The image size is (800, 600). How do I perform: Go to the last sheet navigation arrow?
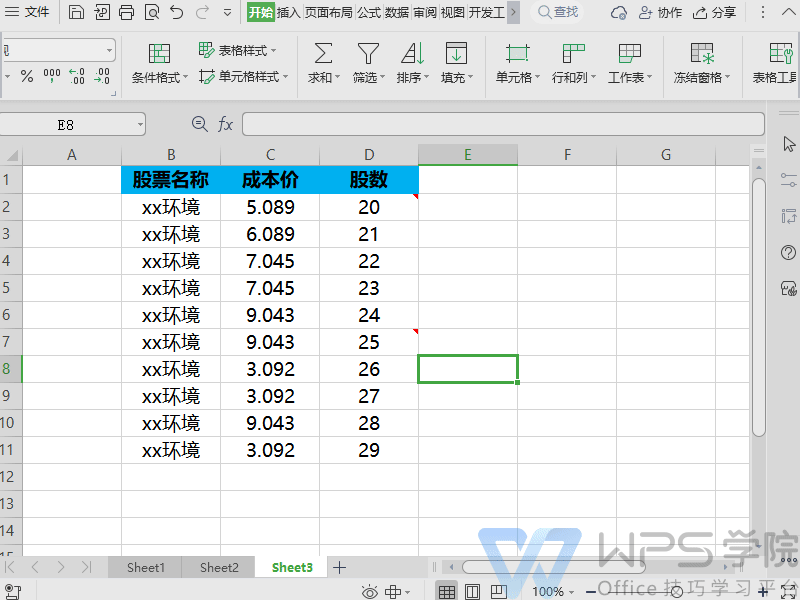86,567
